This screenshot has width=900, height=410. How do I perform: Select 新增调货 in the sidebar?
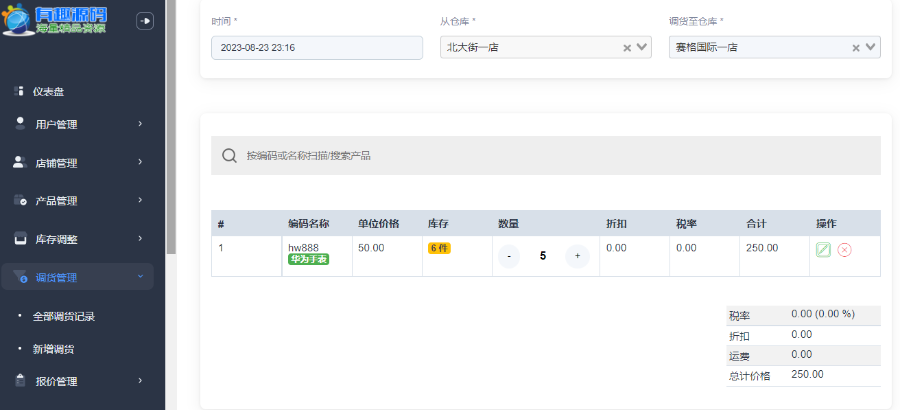[x=54, y=349]
